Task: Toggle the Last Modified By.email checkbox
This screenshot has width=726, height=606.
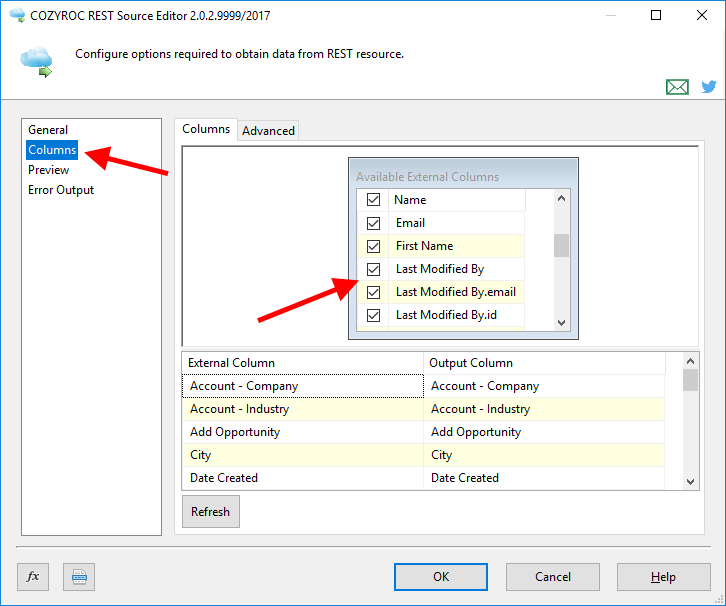Action: 373,292
